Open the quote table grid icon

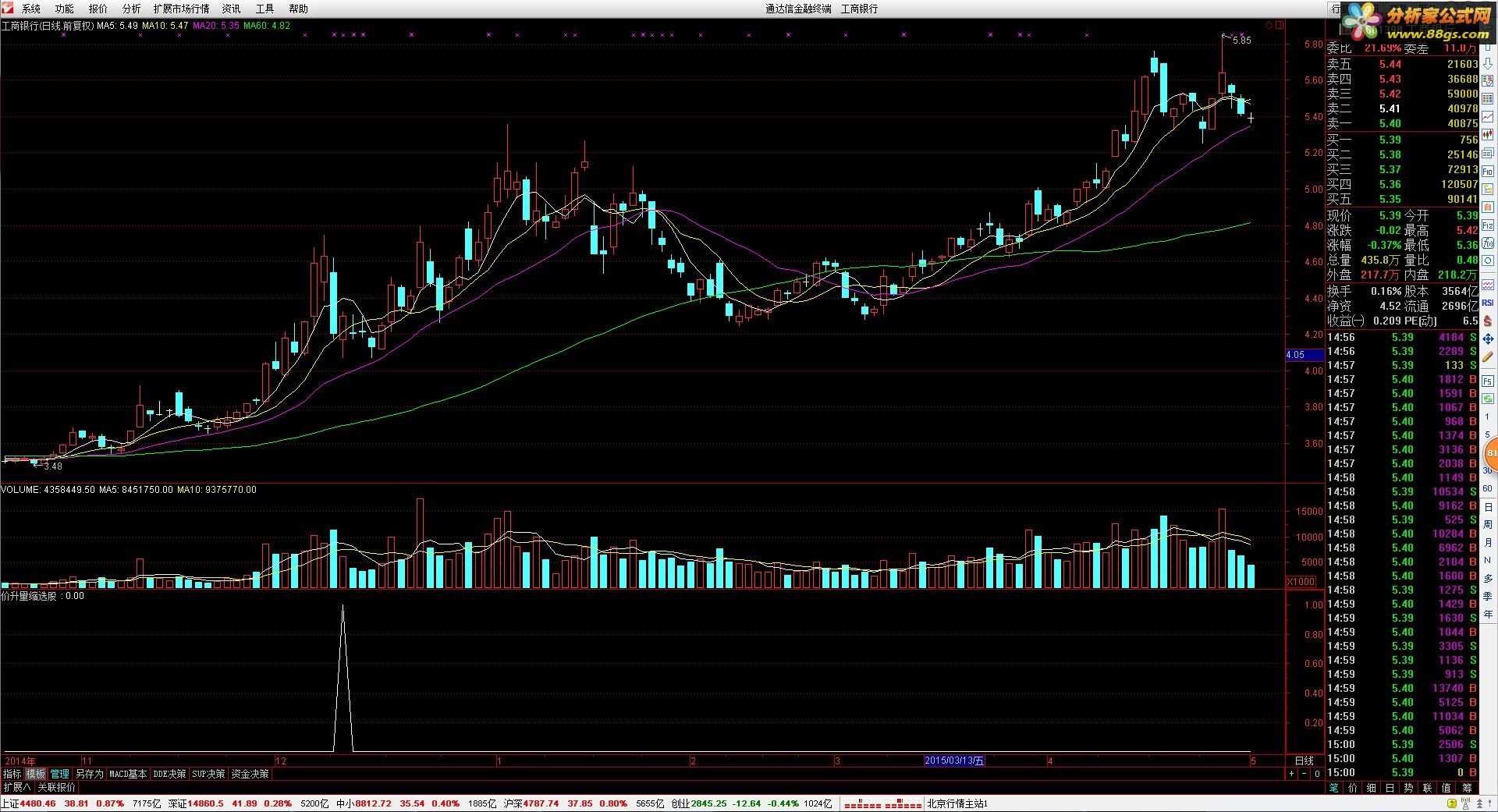click(x=1488, y=98)
